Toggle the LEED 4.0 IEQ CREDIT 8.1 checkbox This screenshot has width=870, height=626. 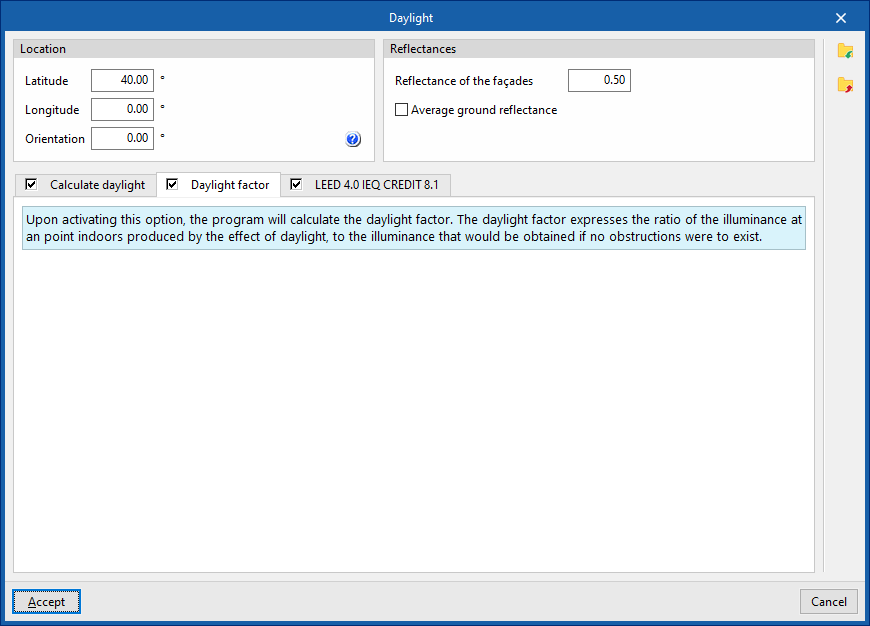coord(296,184)
